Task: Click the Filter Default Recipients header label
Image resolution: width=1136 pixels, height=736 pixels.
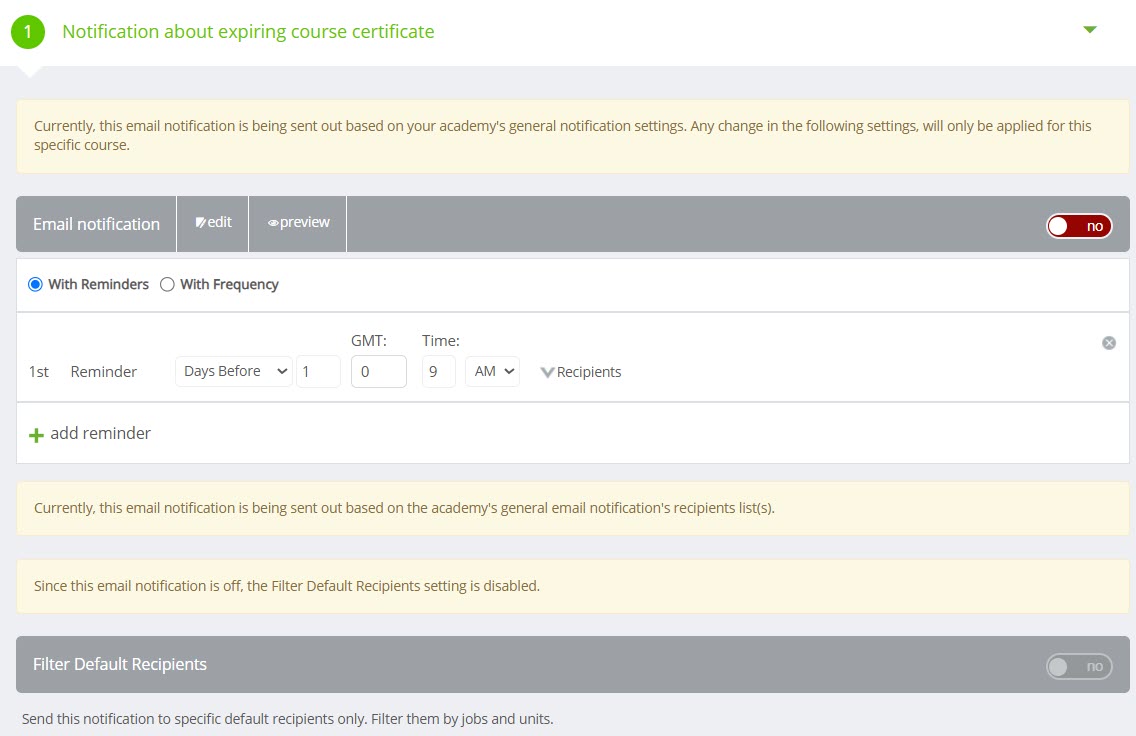Action: tap(120, 665)
